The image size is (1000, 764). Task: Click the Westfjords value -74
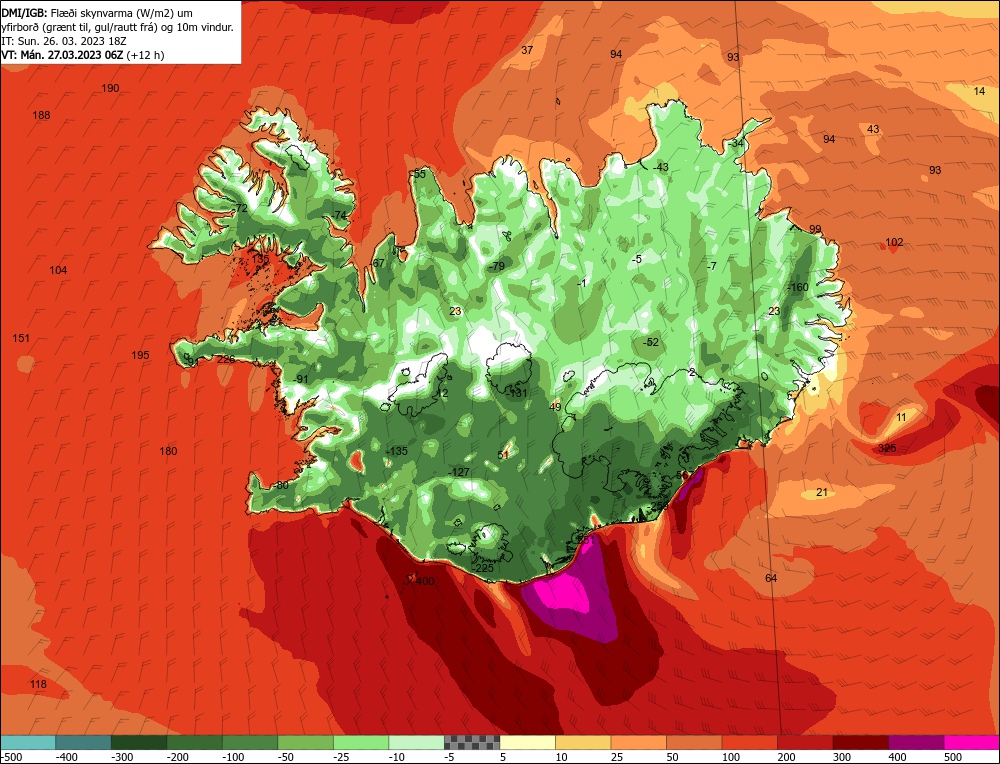(339, 215)
